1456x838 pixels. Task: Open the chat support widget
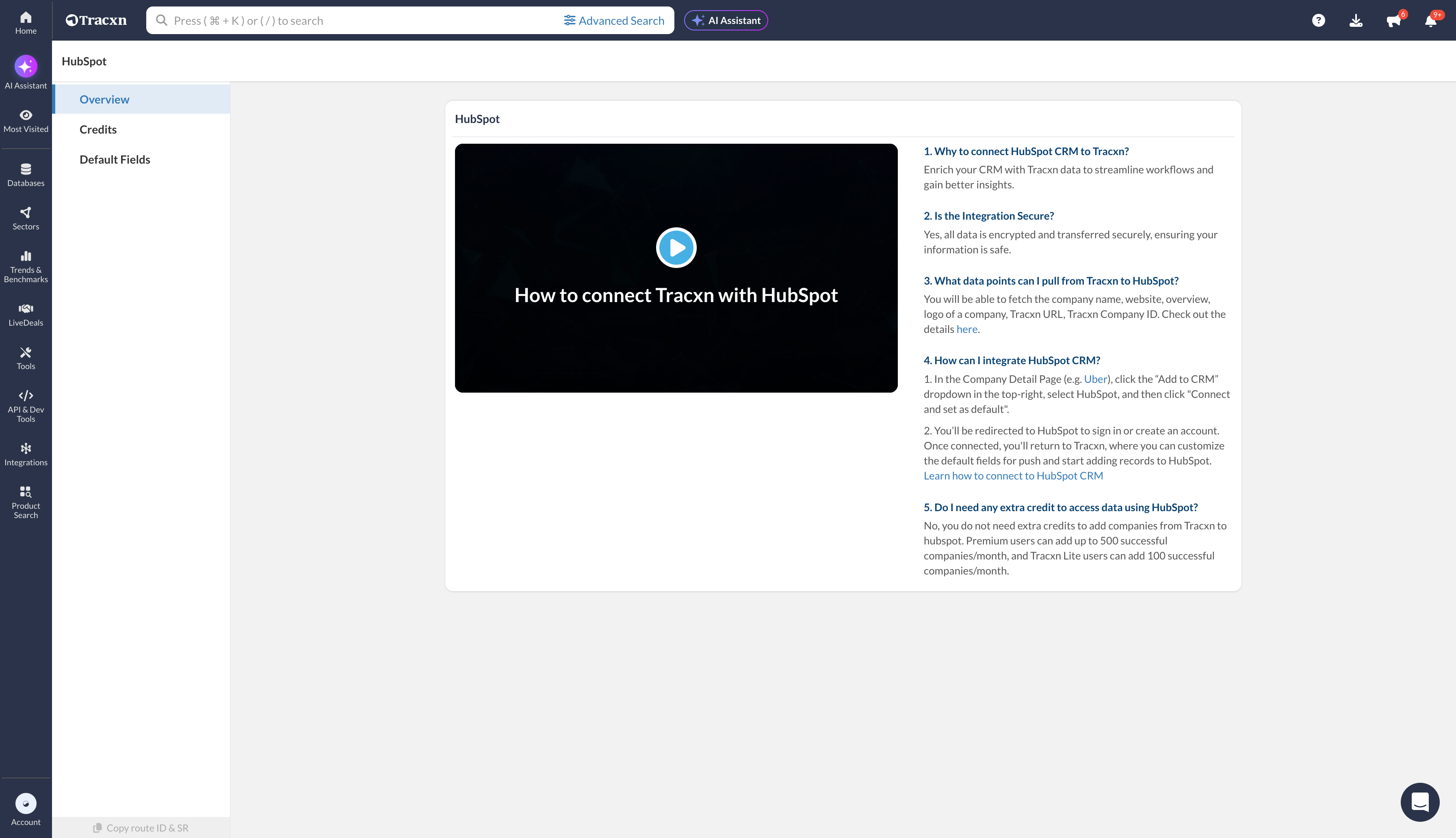(x=1420, y=802)
